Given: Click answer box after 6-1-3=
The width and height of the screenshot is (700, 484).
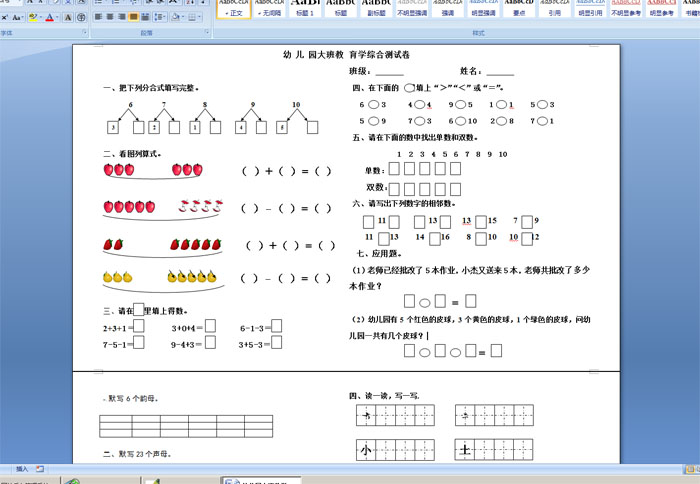Looking at the screenshot, I should 277,326.
